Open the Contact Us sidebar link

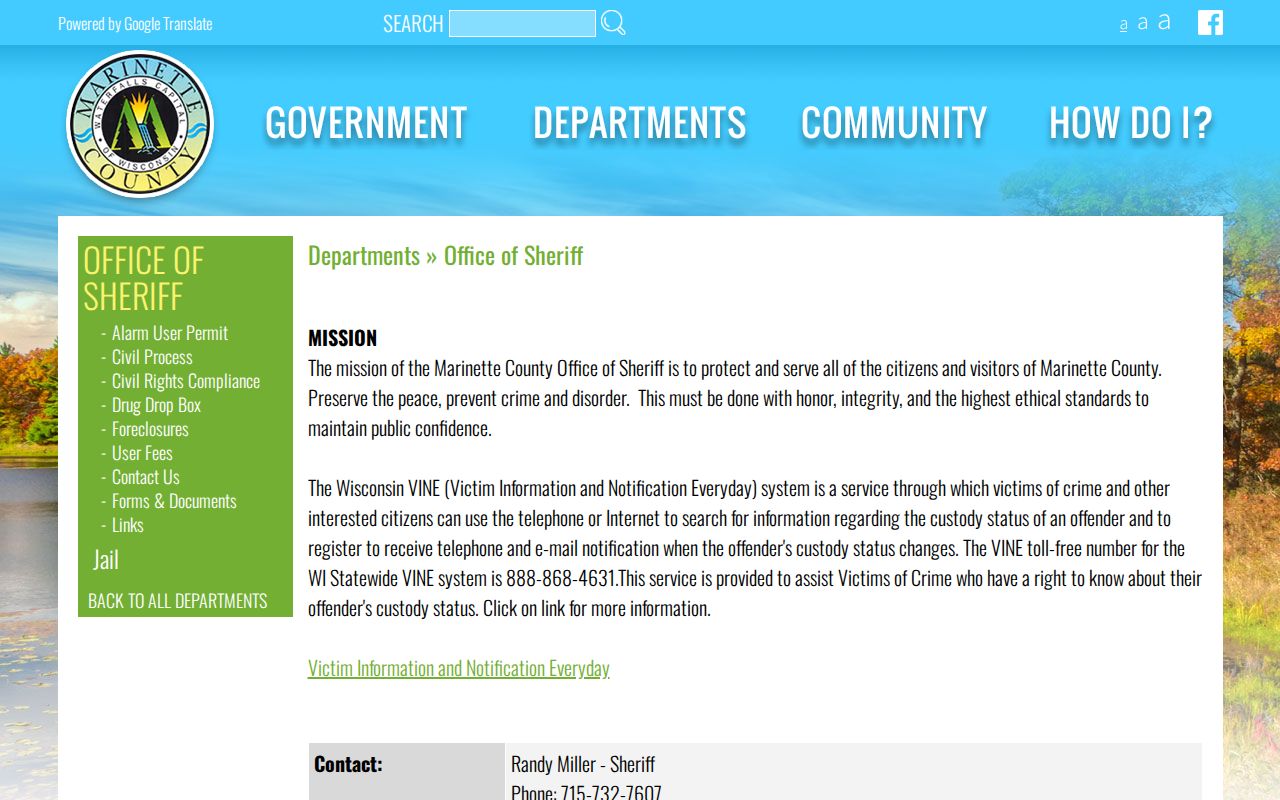coord(146,477)
